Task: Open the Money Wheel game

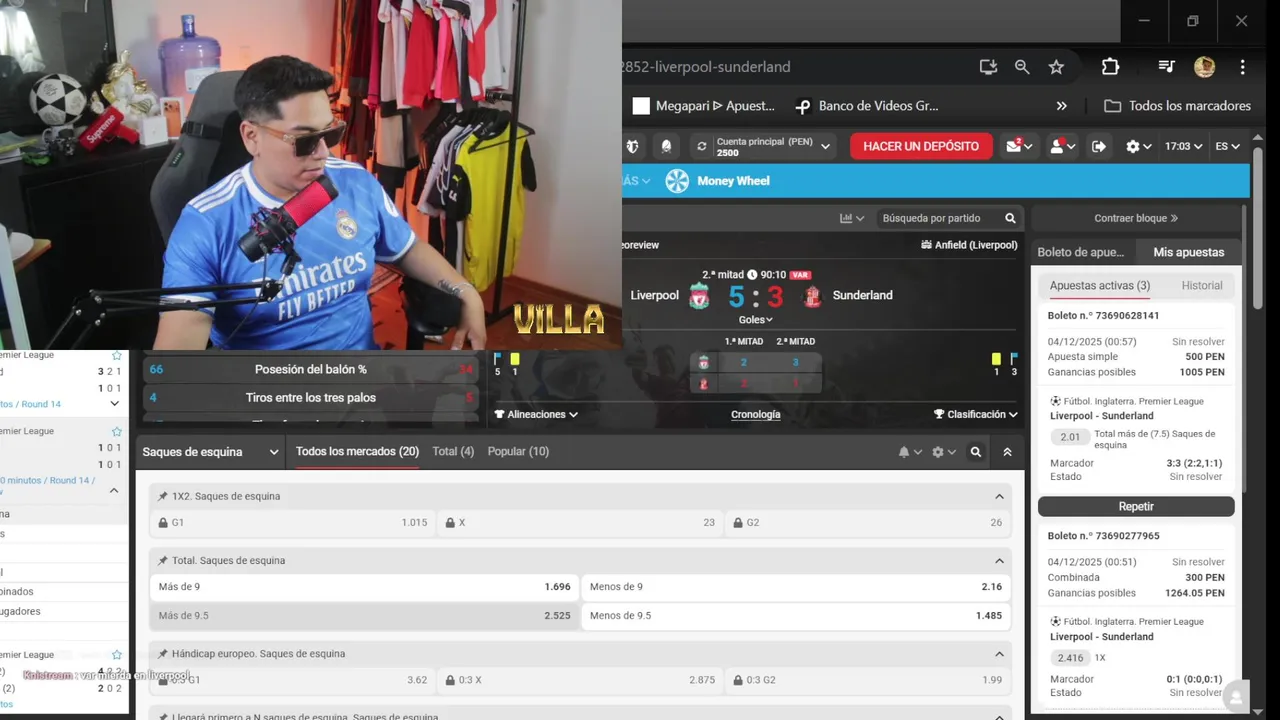Action: point(733,181)
